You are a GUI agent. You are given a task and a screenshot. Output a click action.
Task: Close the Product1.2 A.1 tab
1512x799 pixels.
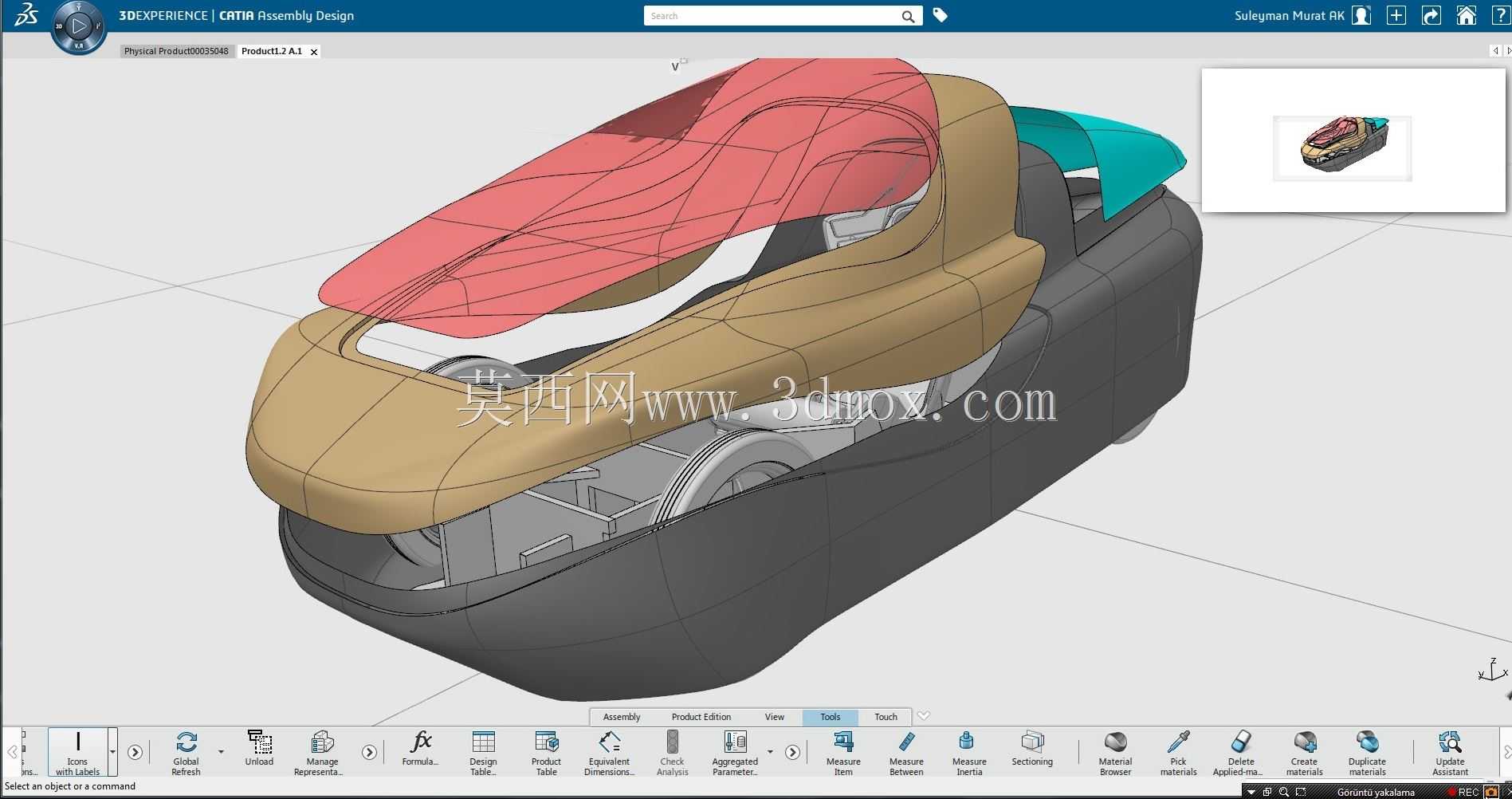click(x=314, y=52)
